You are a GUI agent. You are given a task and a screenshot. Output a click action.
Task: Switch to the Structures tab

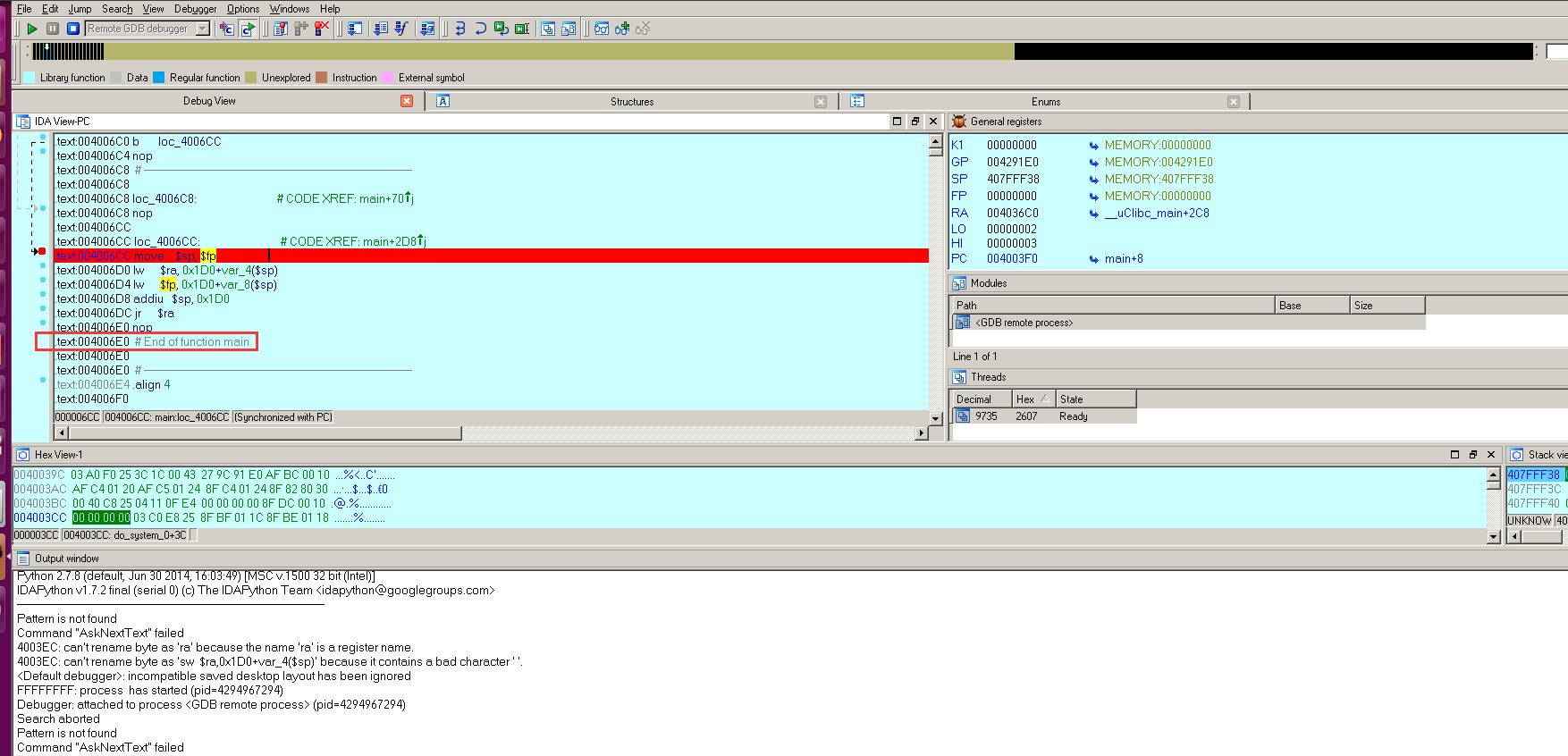click(631, 102)
